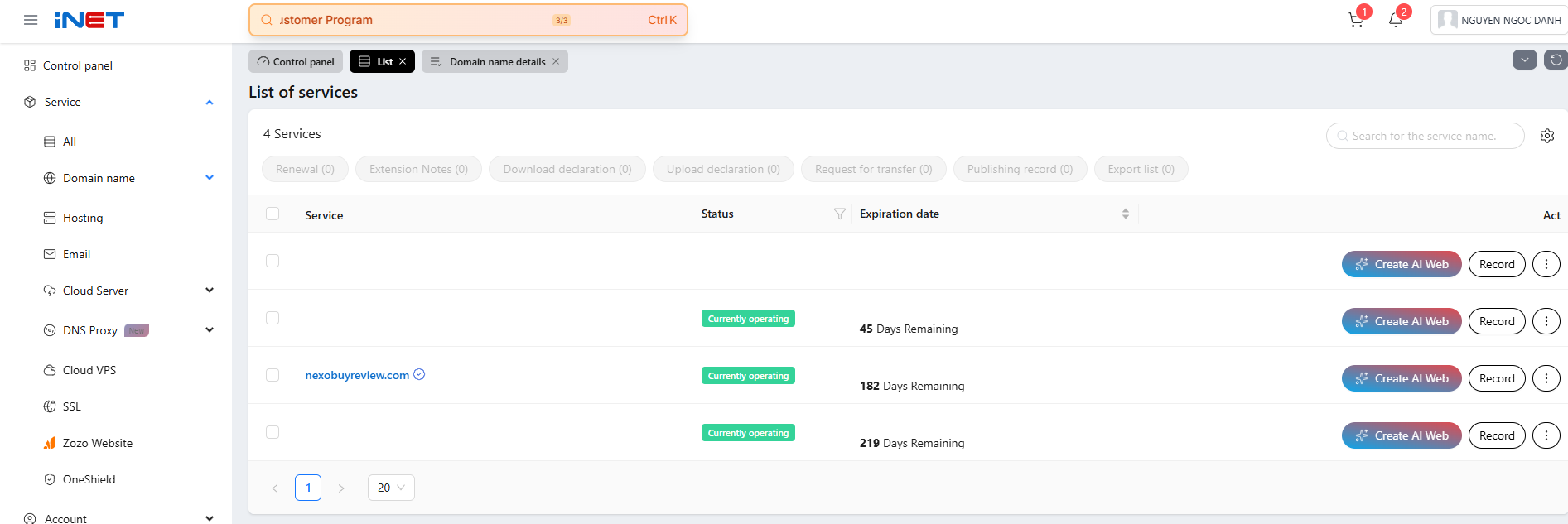This screenshot has height=524, width=1568.
Task: Open the notifications bell
Action: pos(1396,21)
